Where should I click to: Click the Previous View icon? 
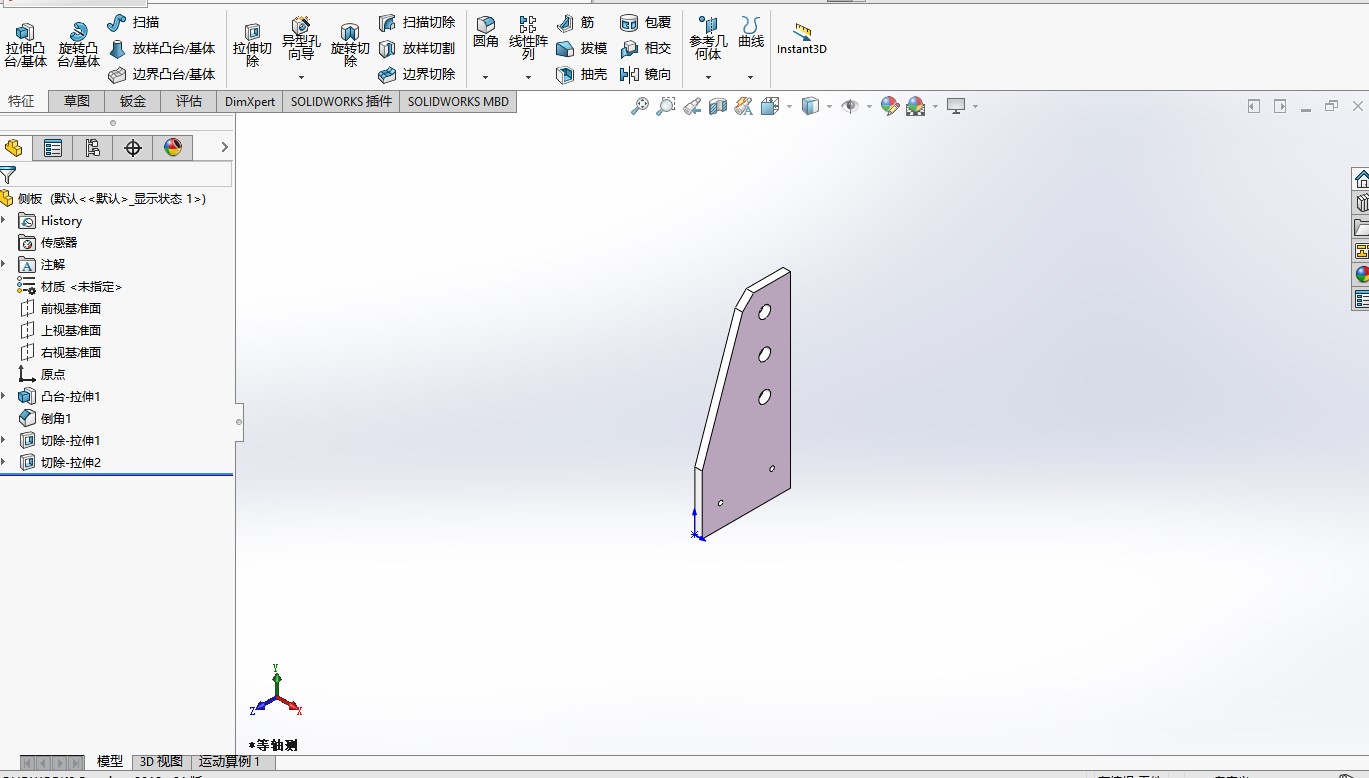click(692, 106)
